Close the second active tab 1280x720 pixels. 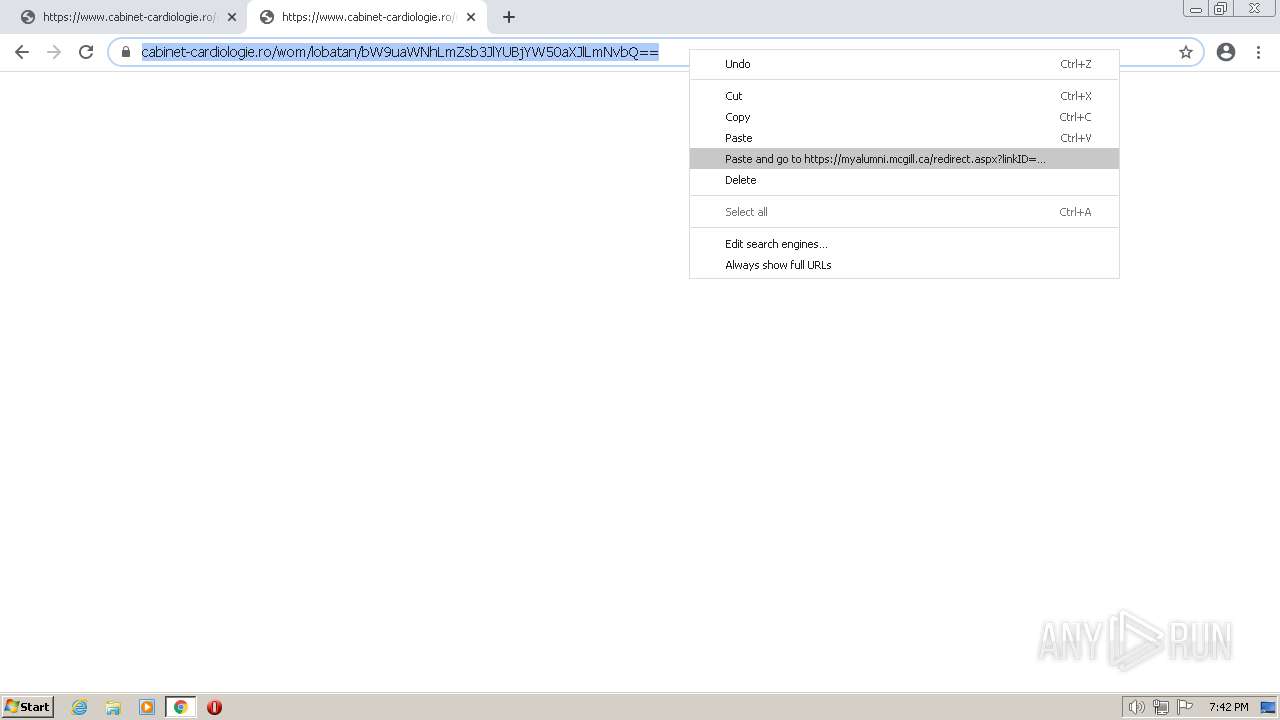471,17
